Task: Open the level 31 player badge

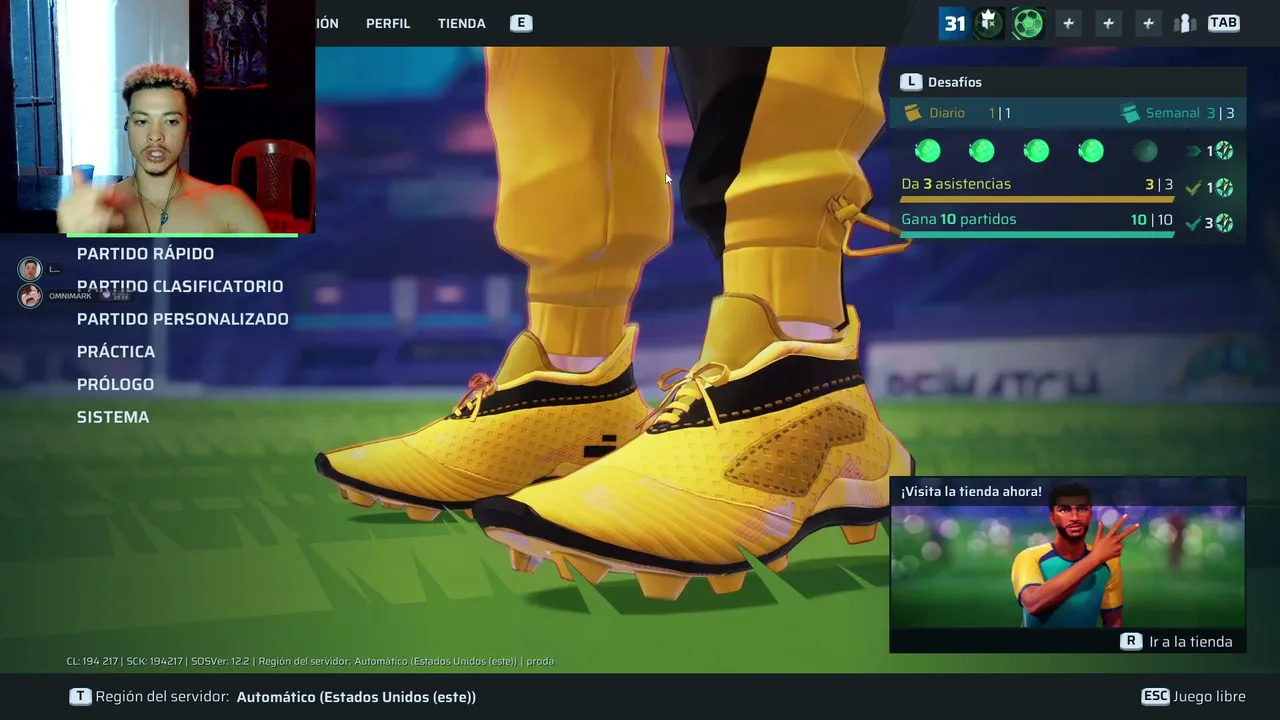Action: pos(954,23)
